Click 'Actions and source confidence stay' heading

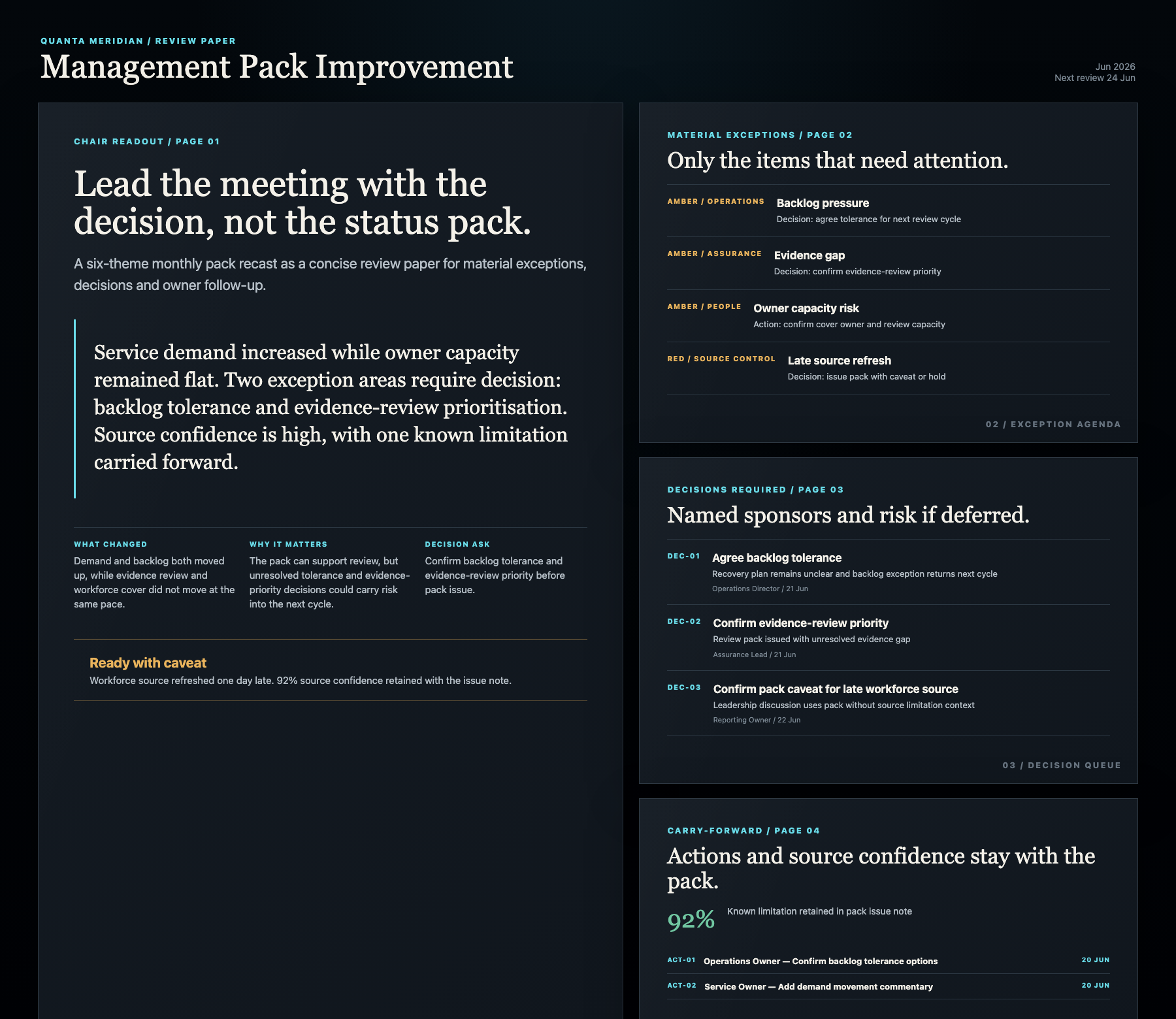click(881, 868)
